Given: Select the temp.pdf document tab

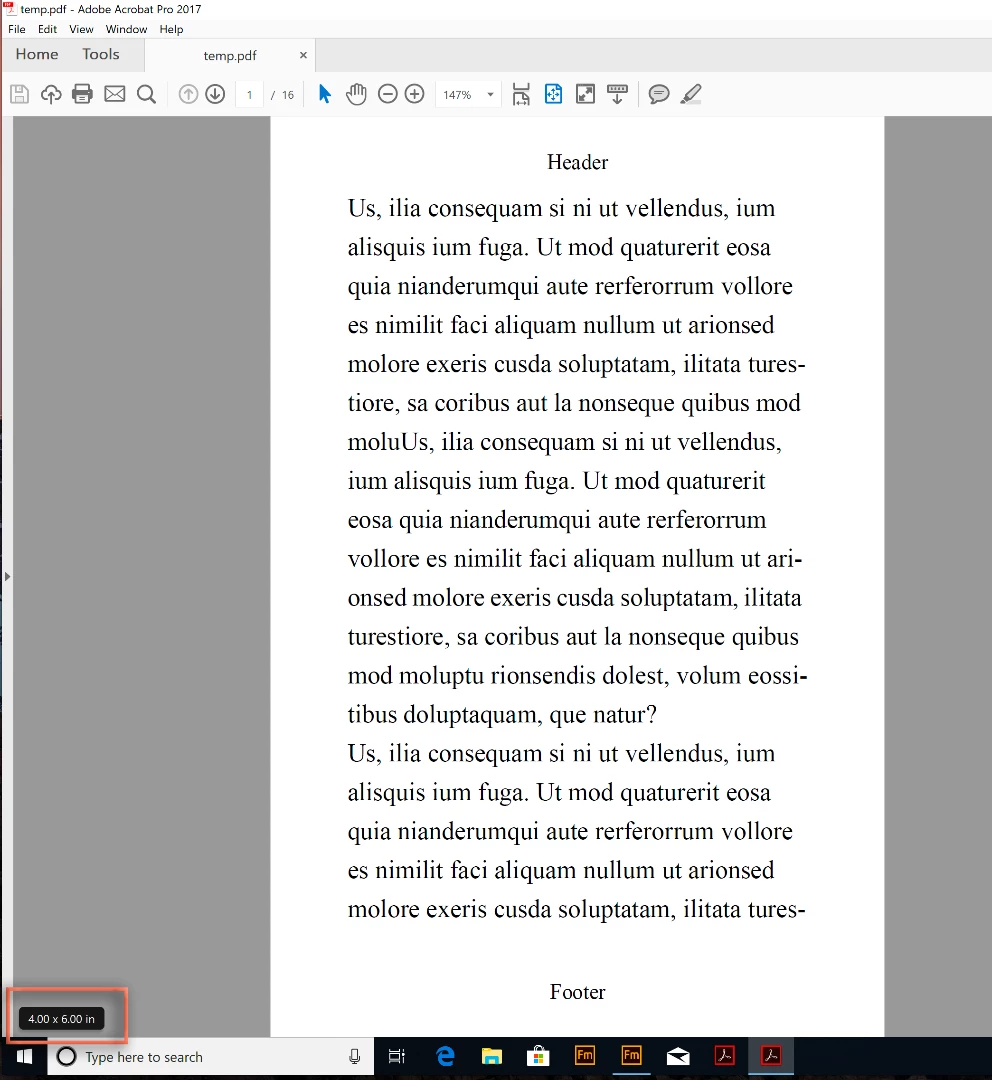Looking at the screenshot, I should tap(229, 55).
